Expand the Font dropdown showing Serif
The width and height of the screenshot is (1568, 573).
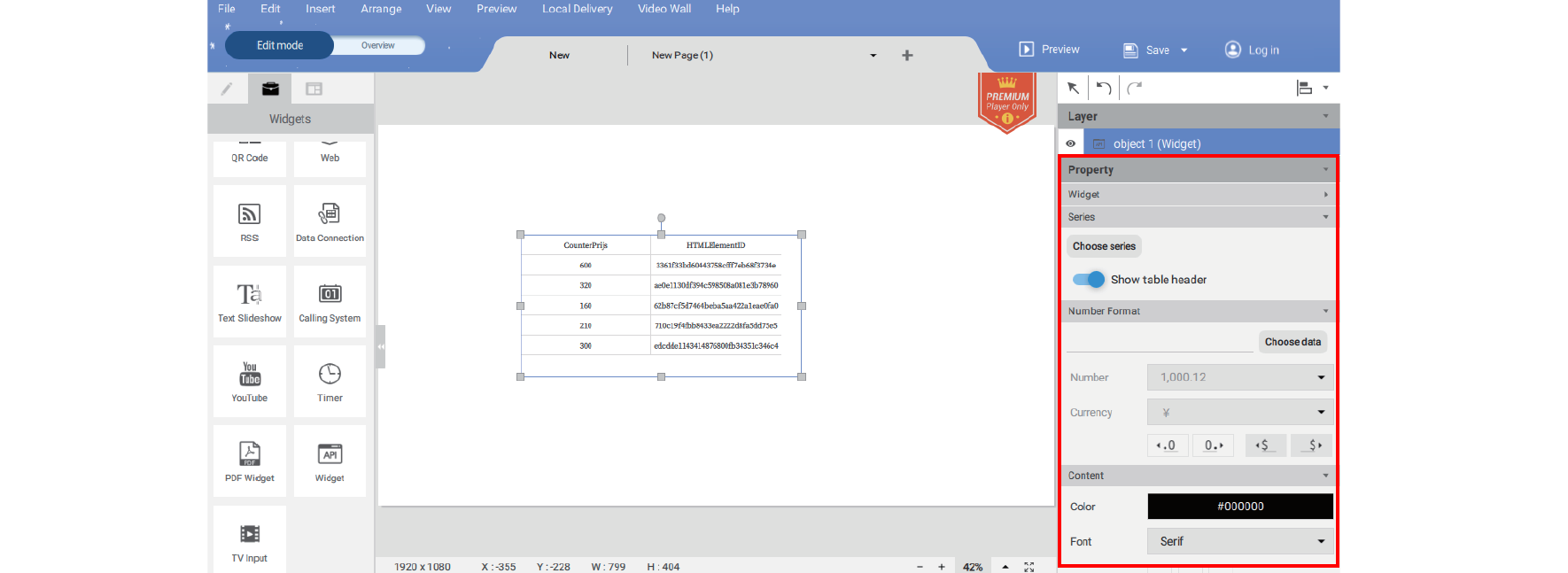(1239, 541)
